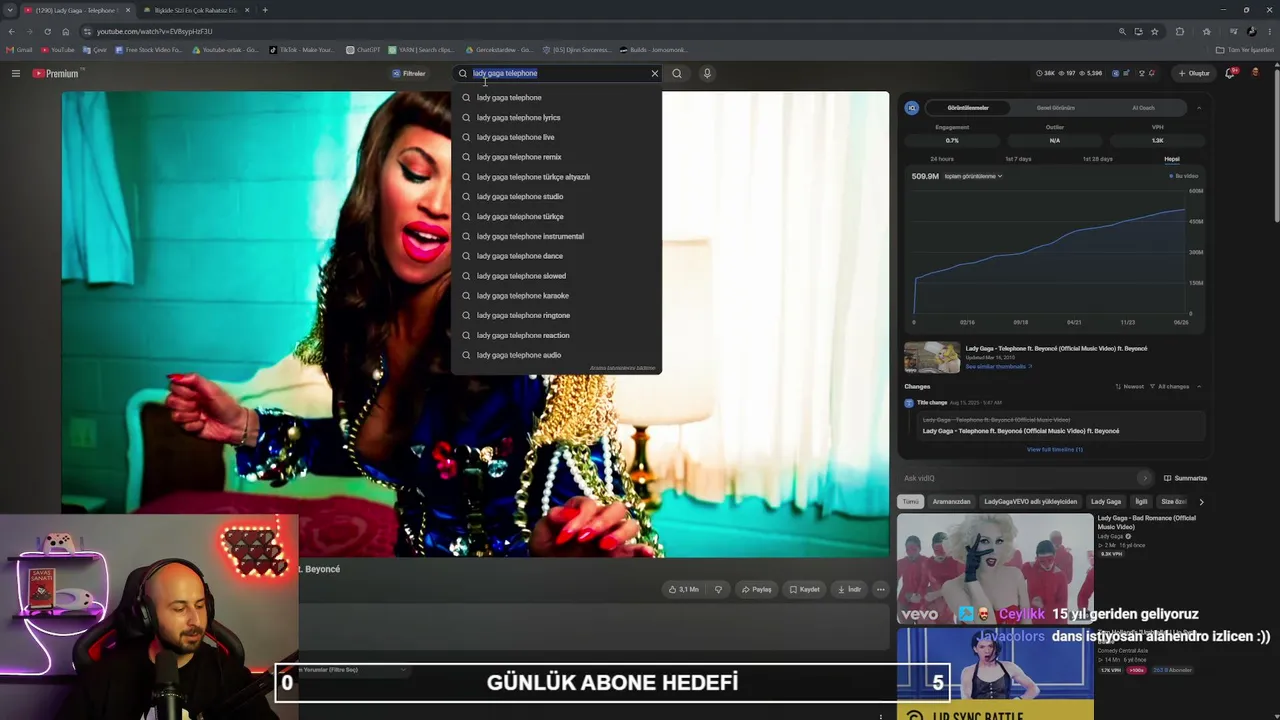This screenshot has height=720, width=1280.
Task: Switch to the Görüntülenmeler tab
Action: tap(968, 108)
